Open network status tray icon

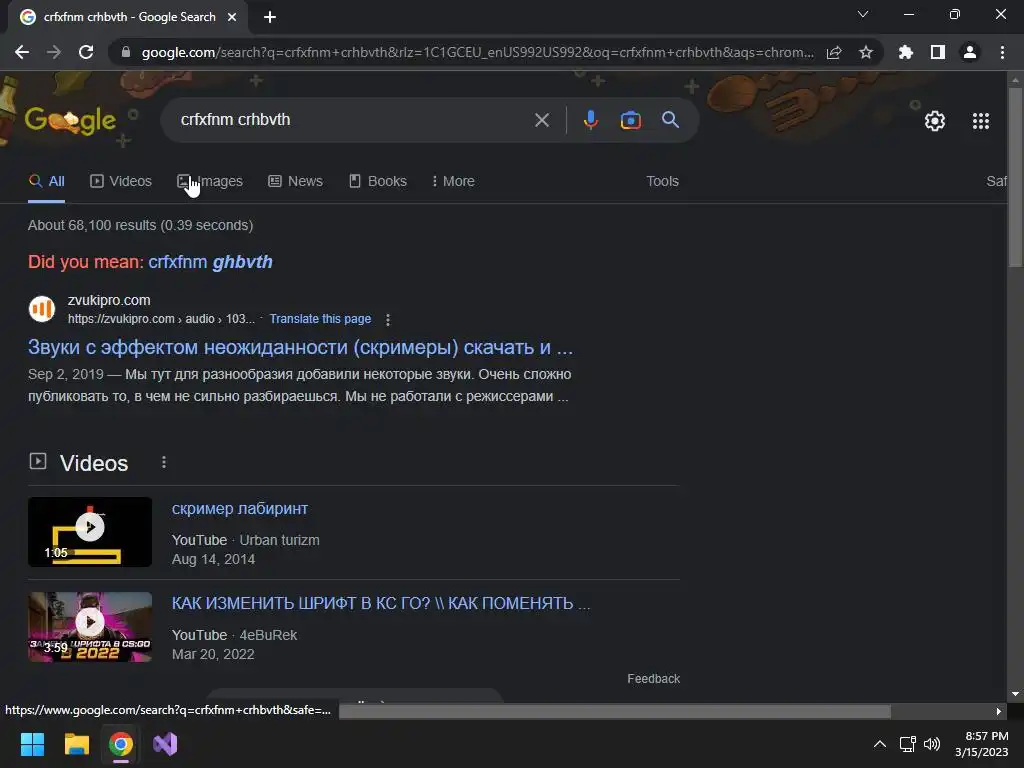[907, 744]
